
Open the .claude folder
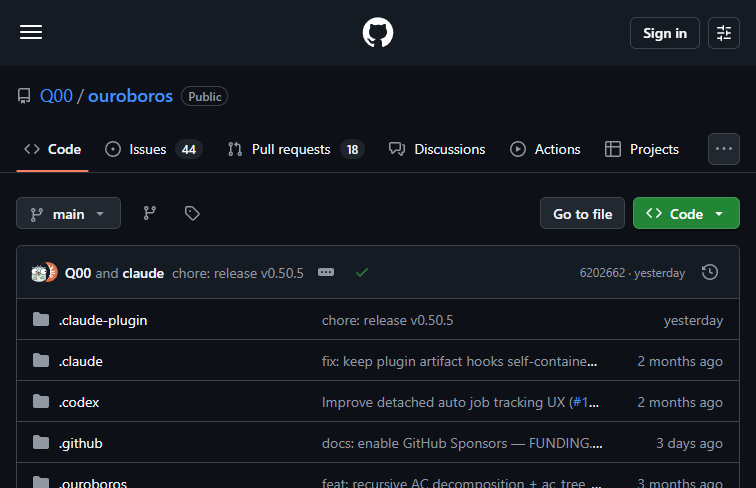pyautogui.click(x=81, y=361)
